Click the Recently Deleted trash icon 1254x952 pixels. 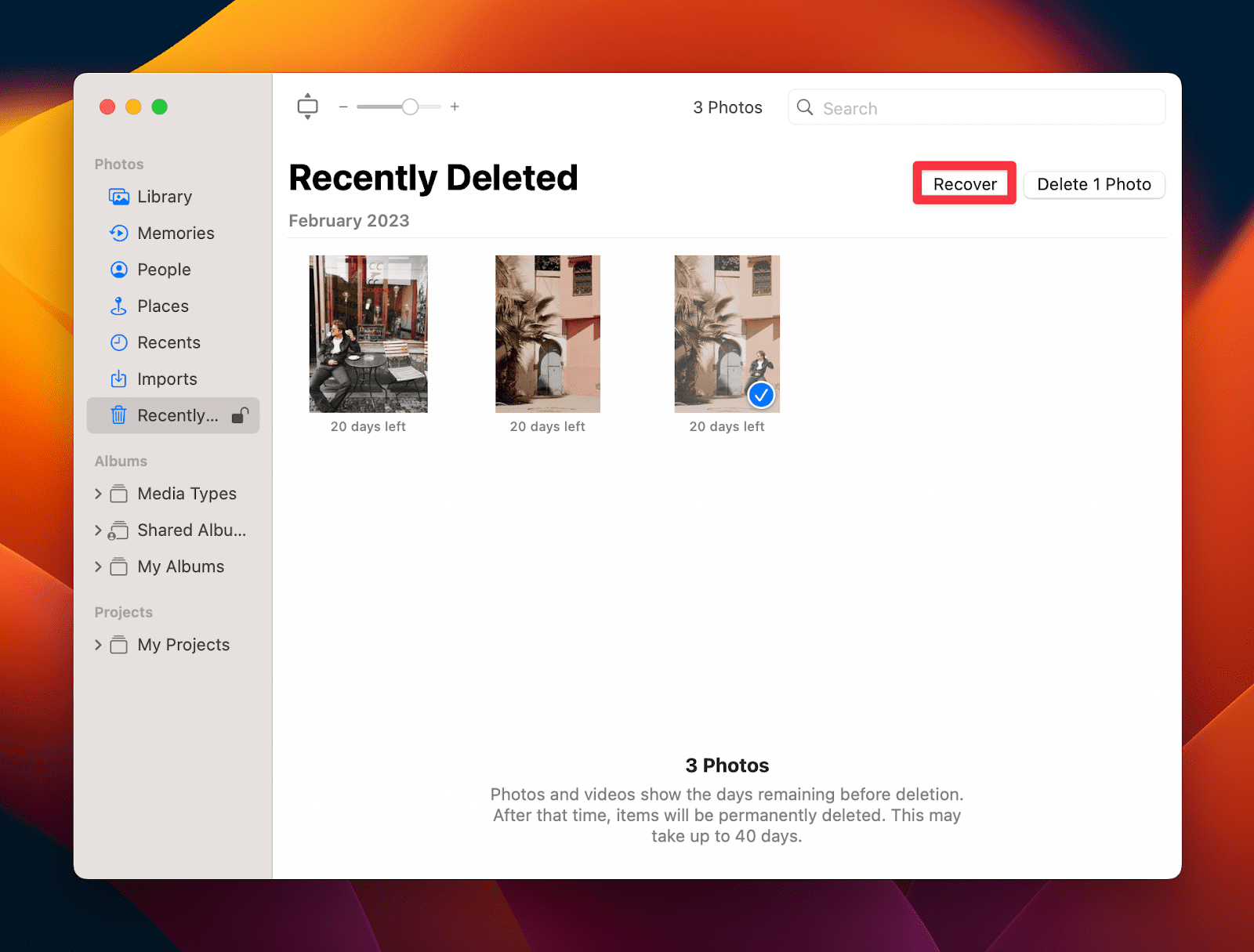(x=118, y=415)
